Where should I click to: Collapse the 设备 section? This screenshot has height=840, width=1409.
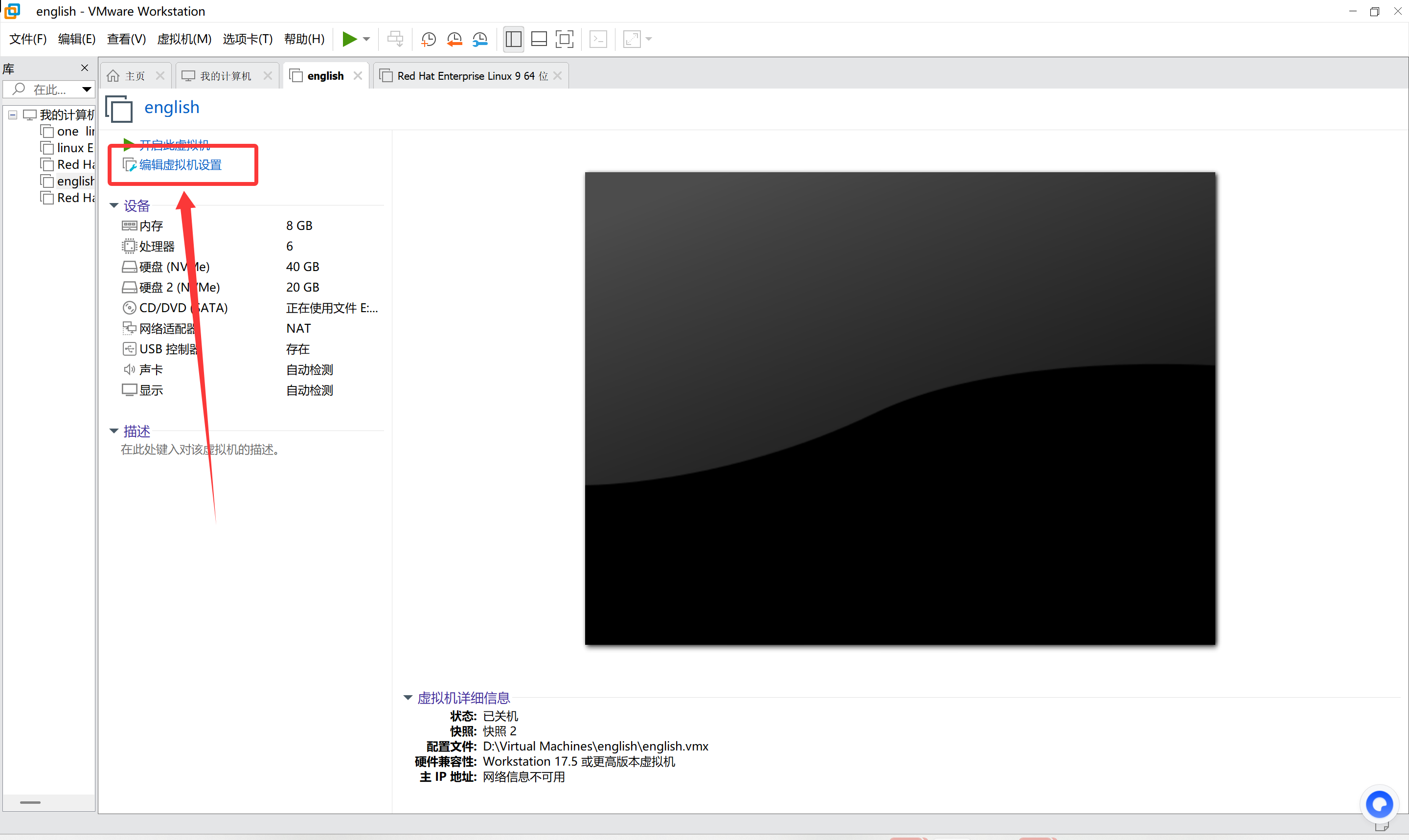tap(114, 205)
